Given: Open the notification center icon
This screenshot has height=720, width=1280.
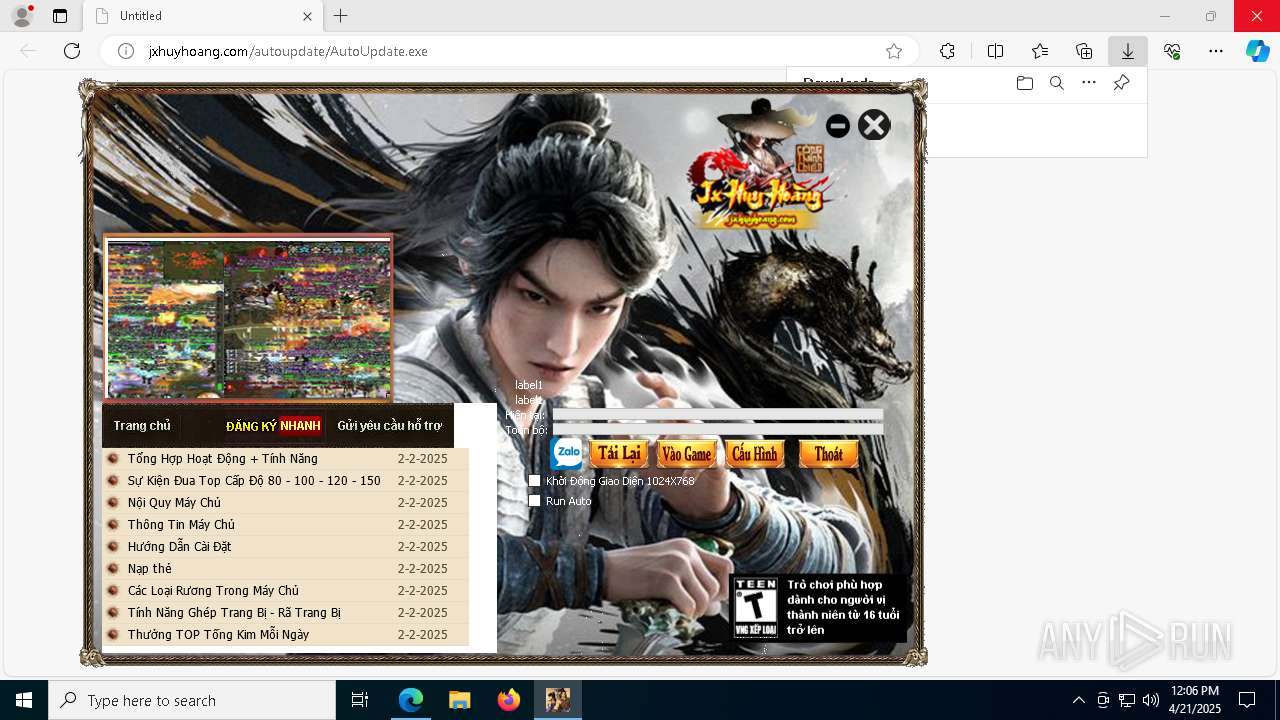Looking at the screenshot, I should point(1247,700).
